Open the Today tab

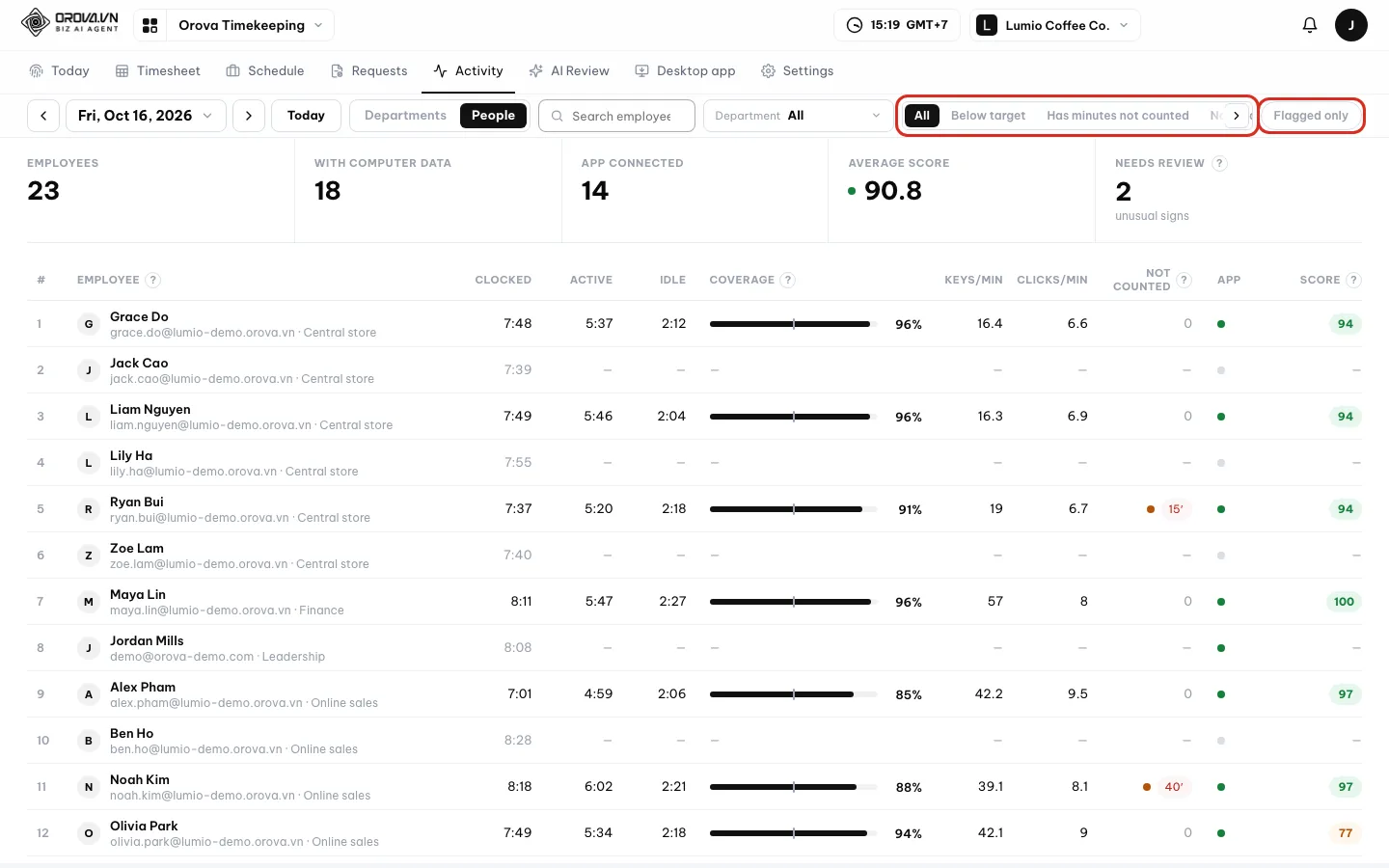60,71
